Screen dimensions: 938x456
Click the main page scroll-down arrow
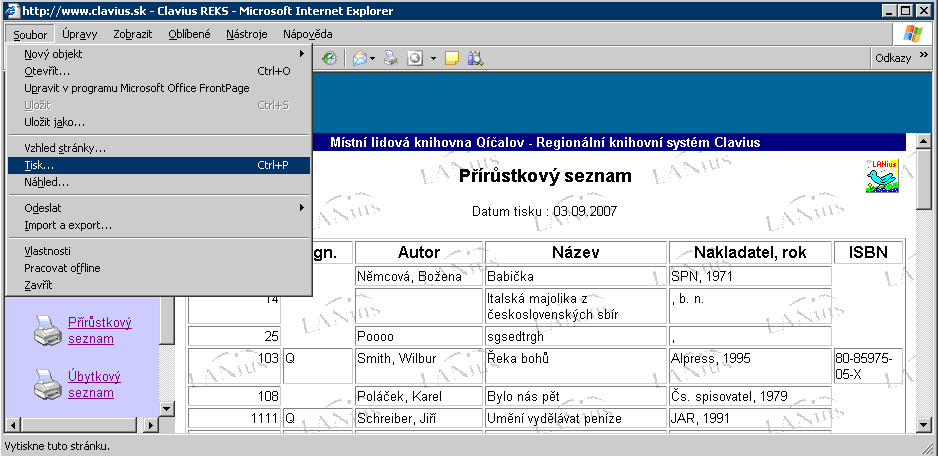(x=923, y=424)
